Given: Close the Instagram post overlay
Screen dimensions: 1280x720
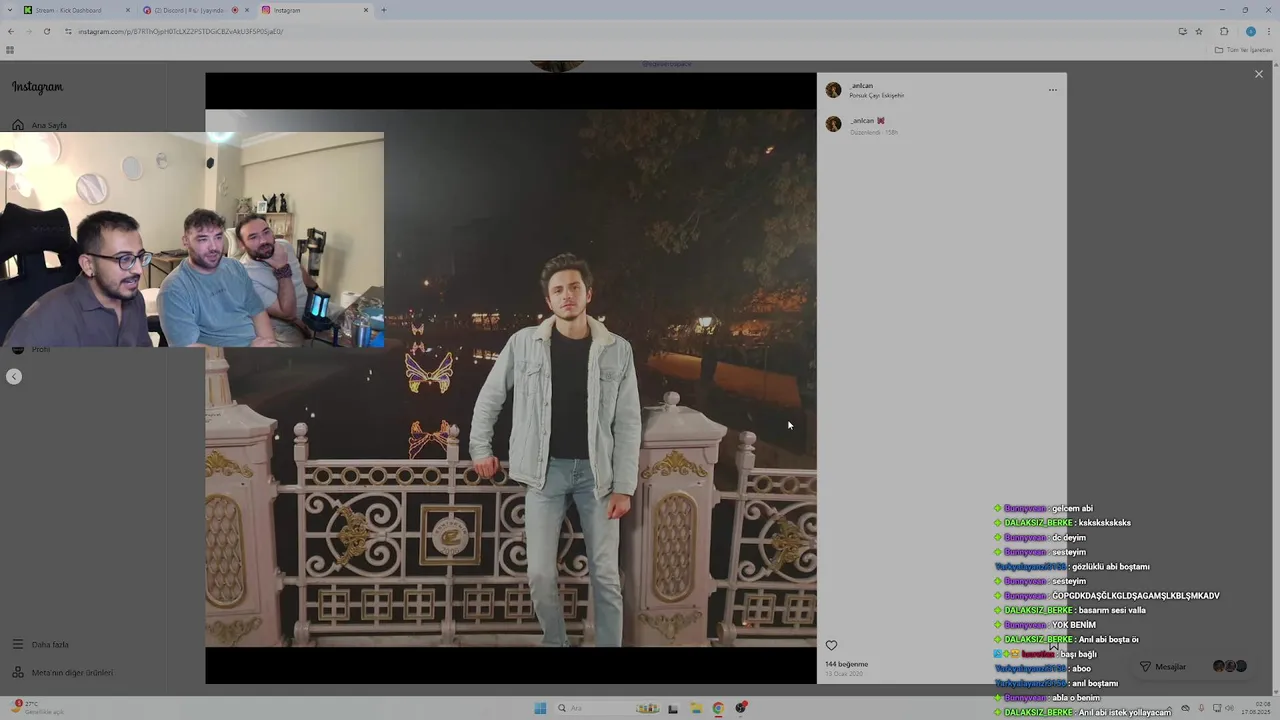Looking at the screenshot, I should (1258, 74).
